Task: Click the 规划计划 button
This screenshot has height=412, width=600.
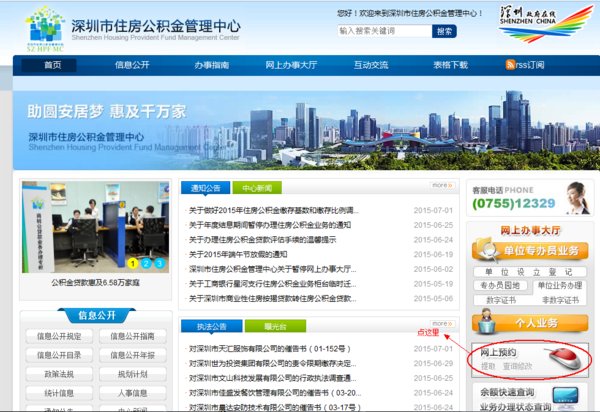Action: click(x=132, y=374)
